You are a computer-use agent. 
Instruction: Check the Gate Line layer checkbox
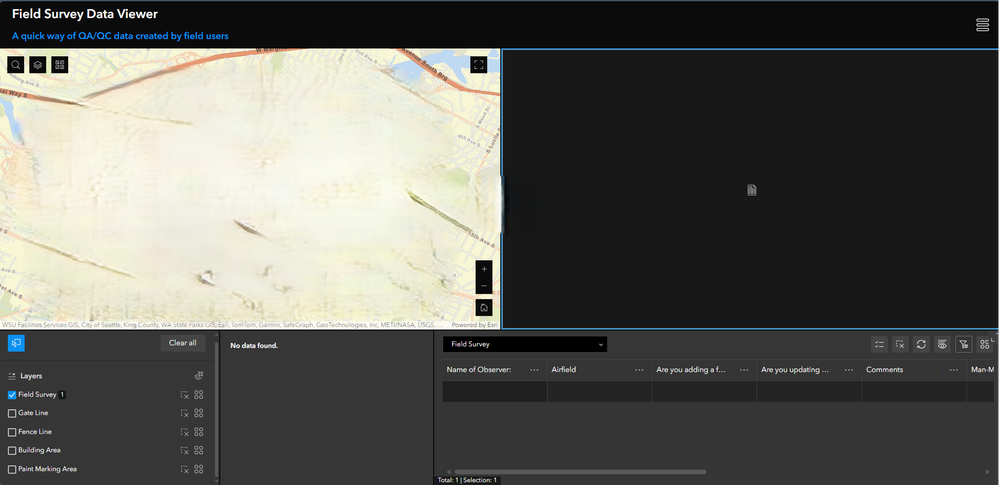11,414
